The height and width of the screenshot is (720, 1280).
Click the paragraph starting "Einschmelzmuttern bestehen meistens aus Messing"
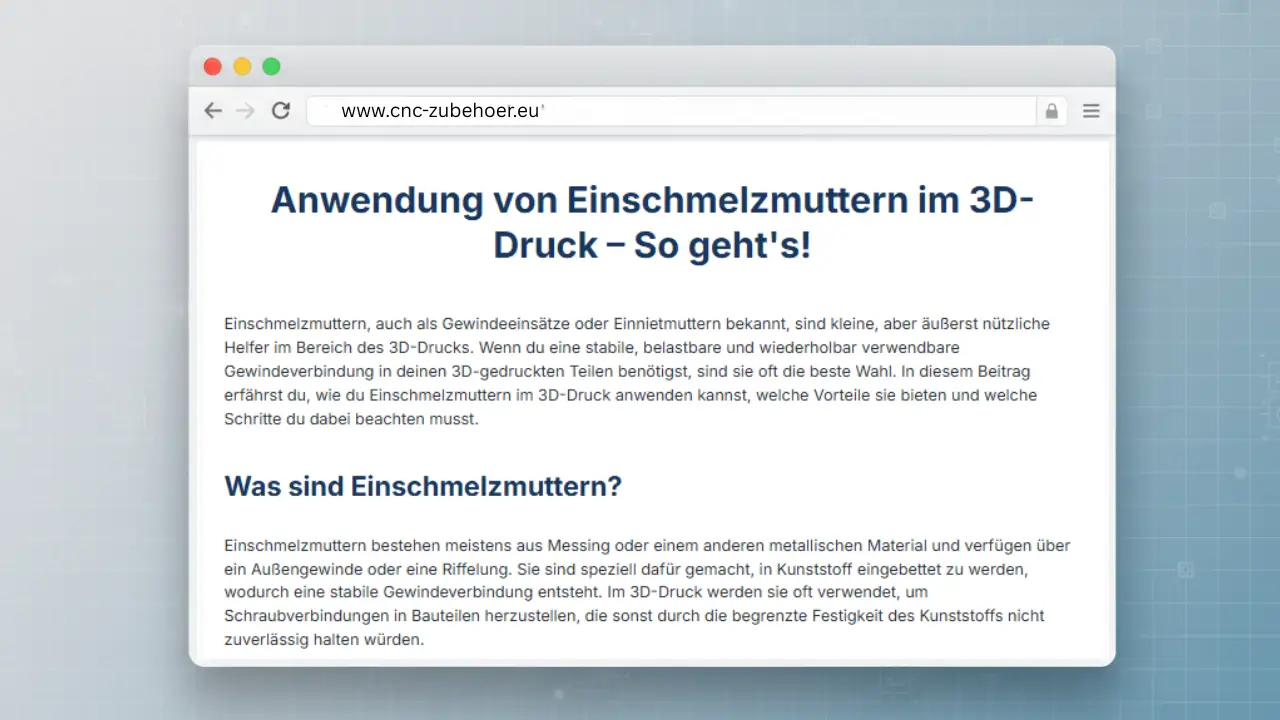click(x=647, y=593)
